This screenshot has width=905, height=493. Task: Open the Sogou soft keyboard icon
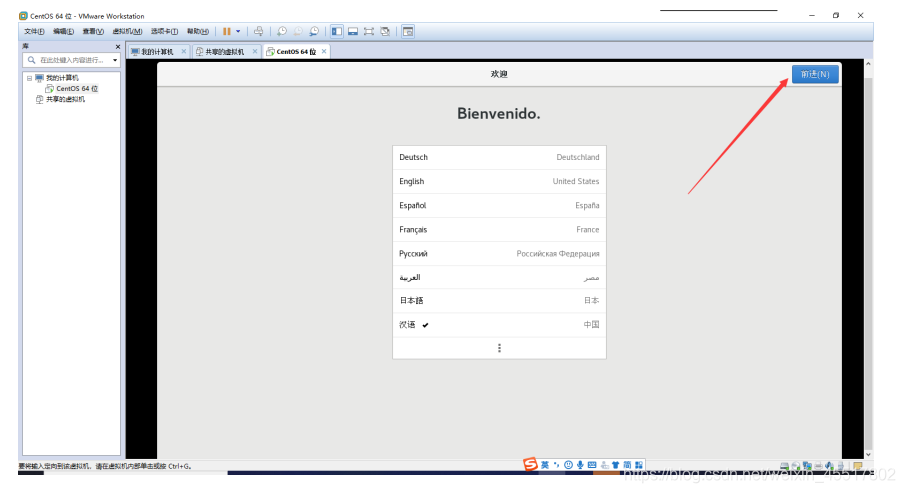(592, 465)
